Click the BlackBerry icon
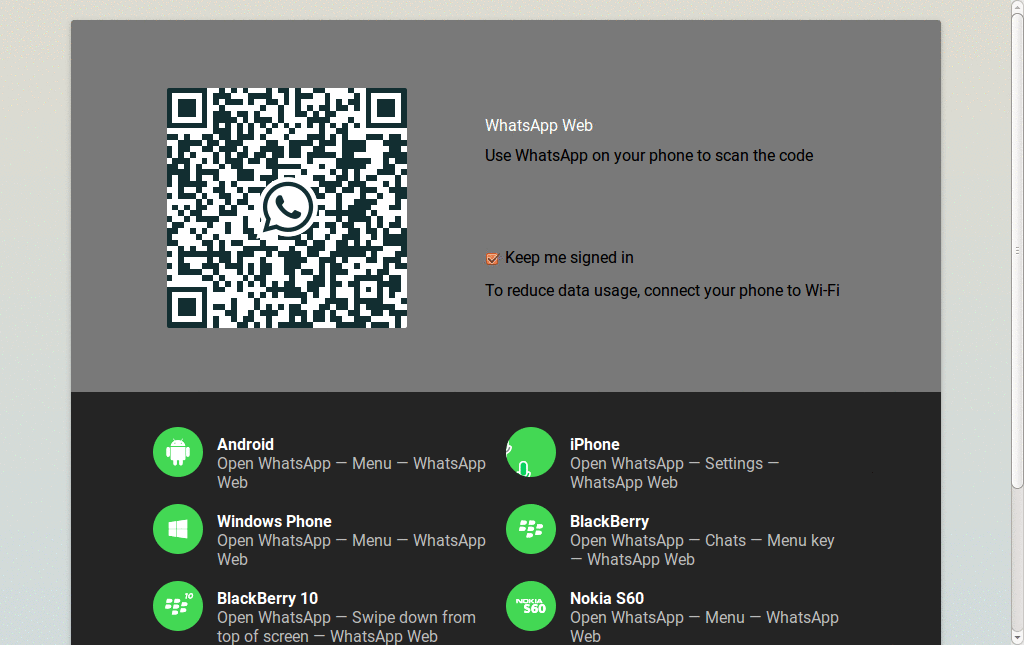Viewport: 1024px width, 645px height. 530,528
